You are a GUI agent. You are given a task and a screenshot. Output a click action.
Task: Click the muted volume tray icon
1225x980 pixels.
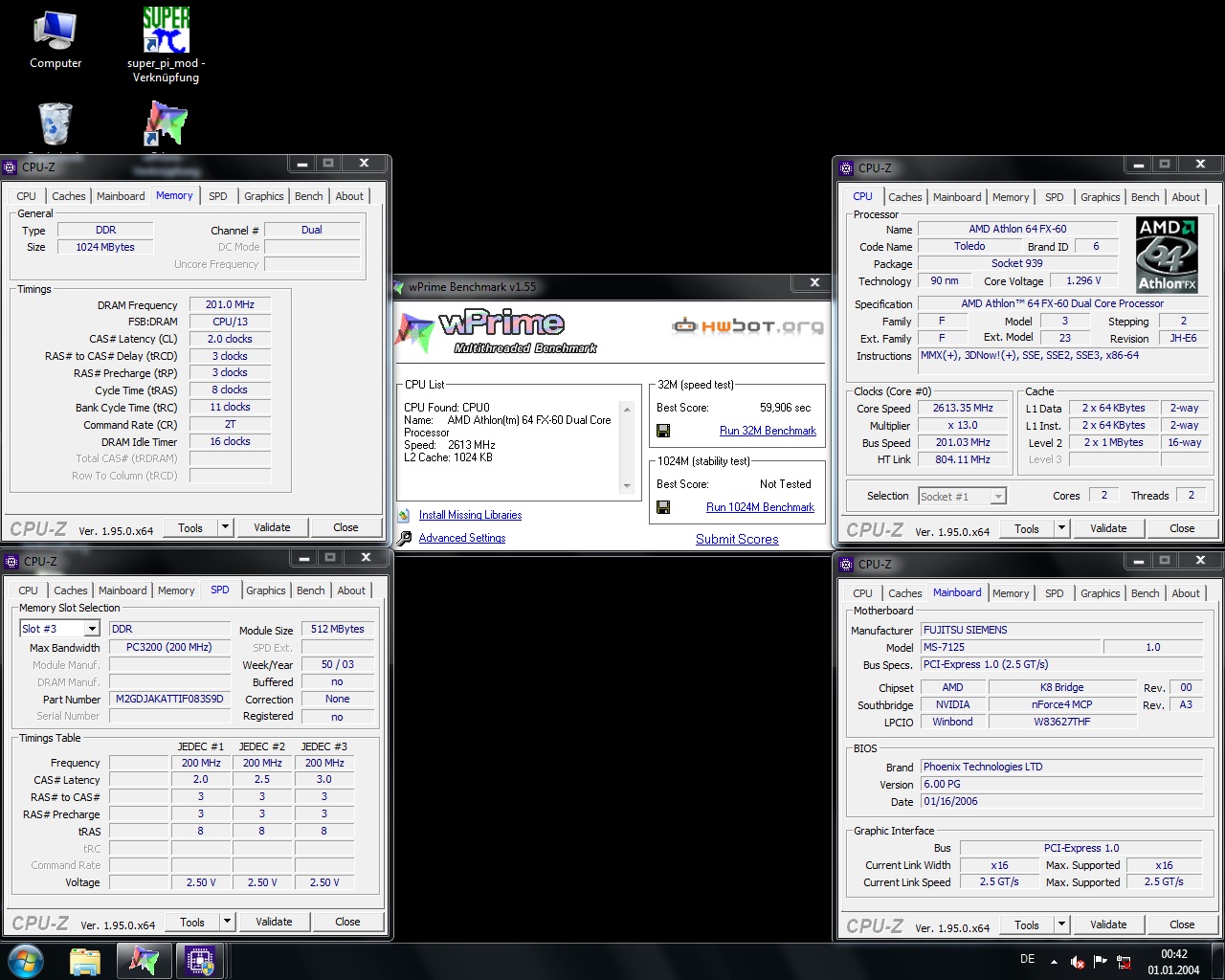(x=1078, y=962)
